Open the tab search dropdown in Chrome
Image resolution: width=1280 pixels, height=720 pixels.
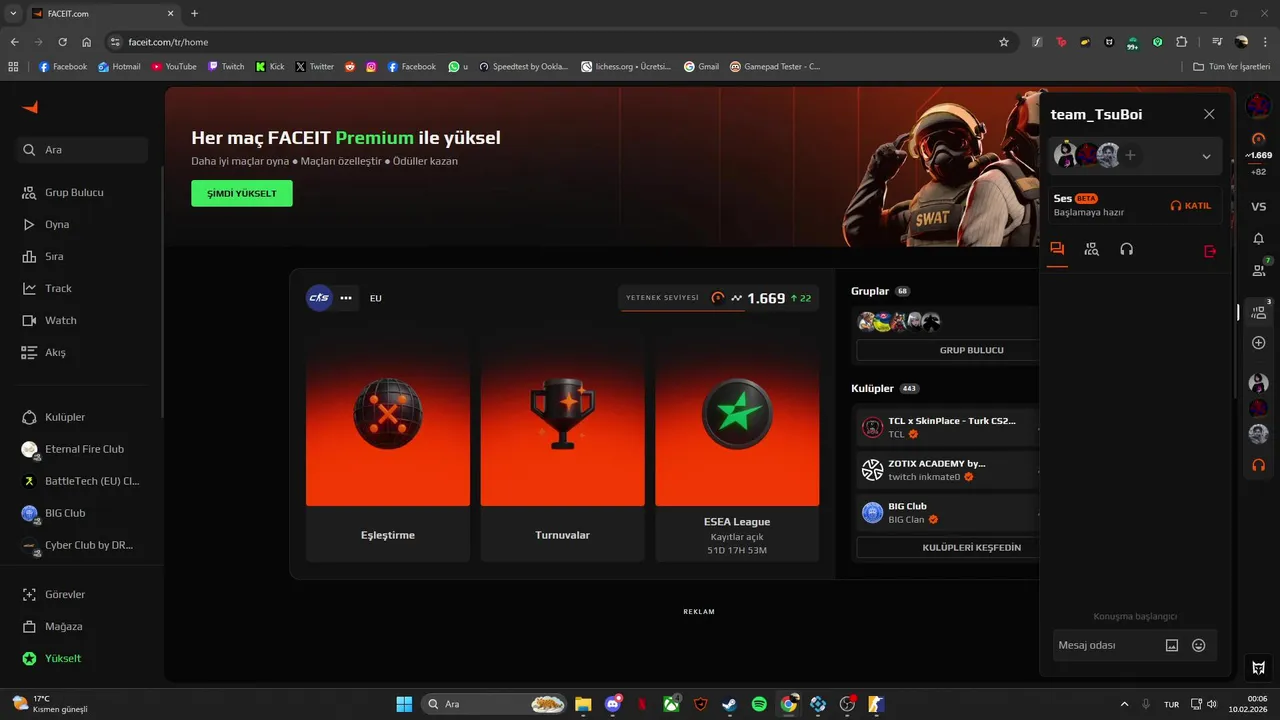pyautogui.click(x=13, y=14)
